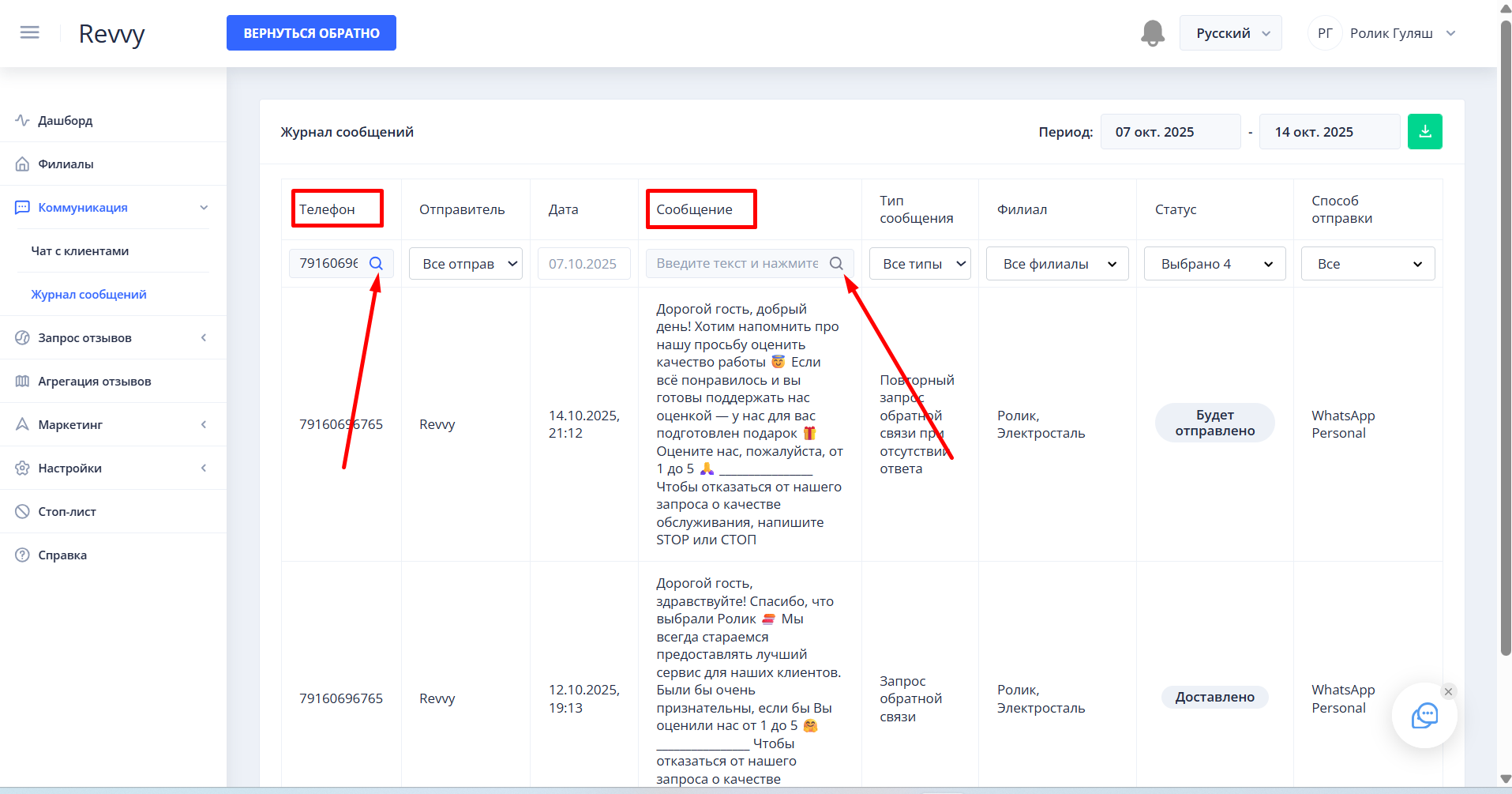Open the support chat widget
This screenshot has width=1512, height=794.
pos(1424,715)
